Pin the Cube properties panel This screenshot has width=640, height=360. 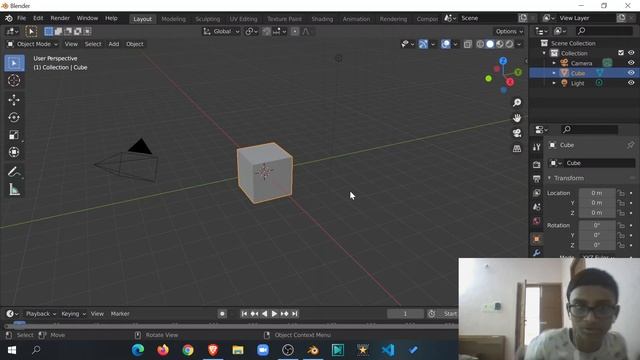point(631,145)
